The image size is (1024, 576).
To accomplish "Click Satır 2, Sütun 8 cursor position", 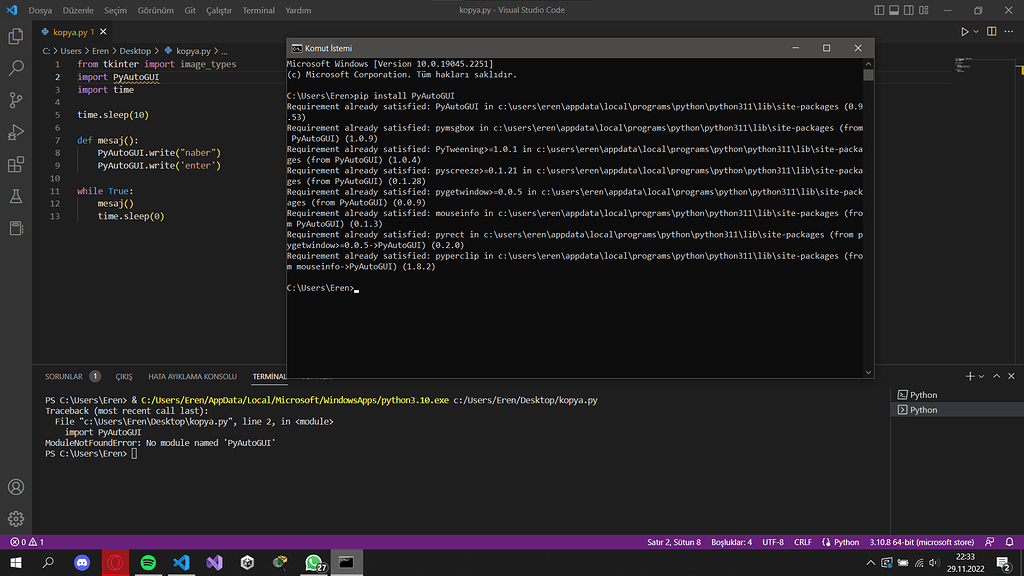I will [x=673, y=542].
